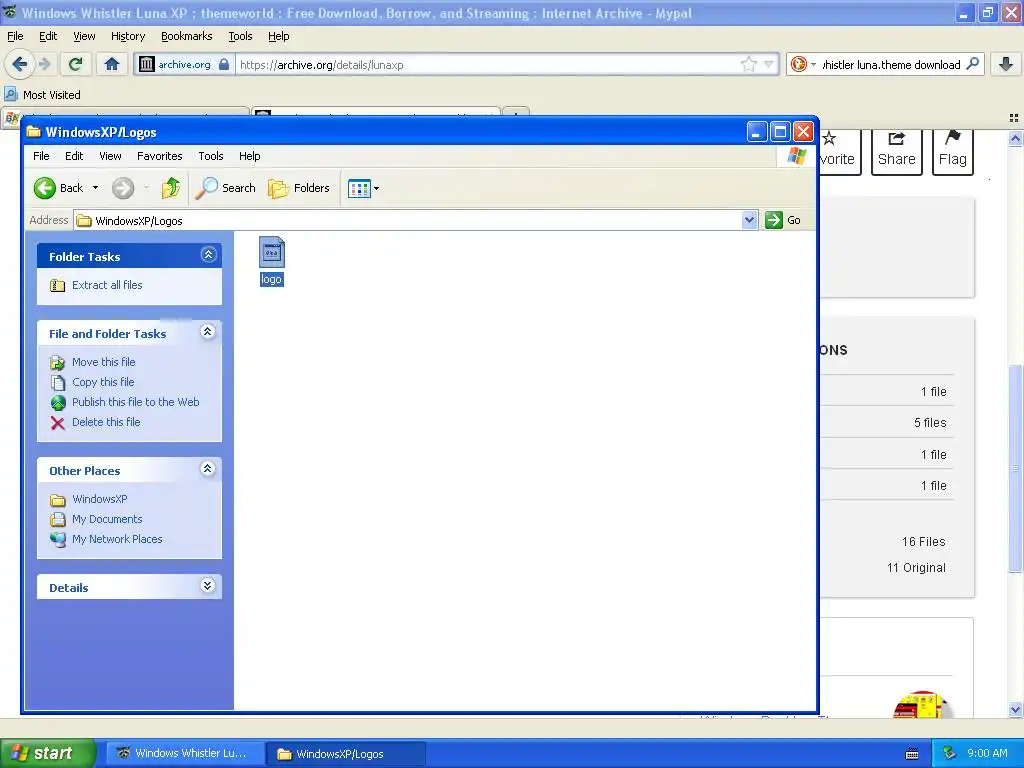Click the Windows flag logo in Explorer
The width and height of the screenshot is (1024, 768).
pyautogui.click(x=797, y=156)
